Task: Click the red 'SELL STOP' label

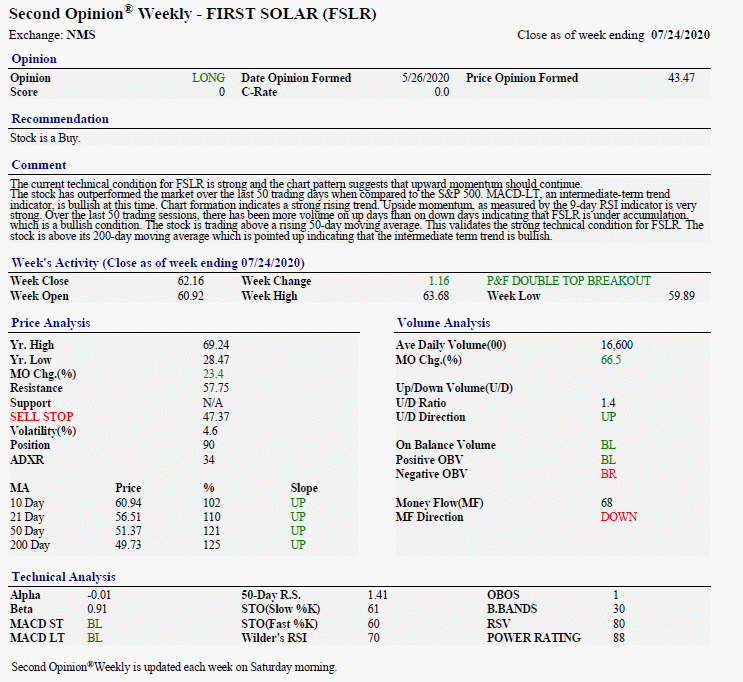Action: click(42, 417)
